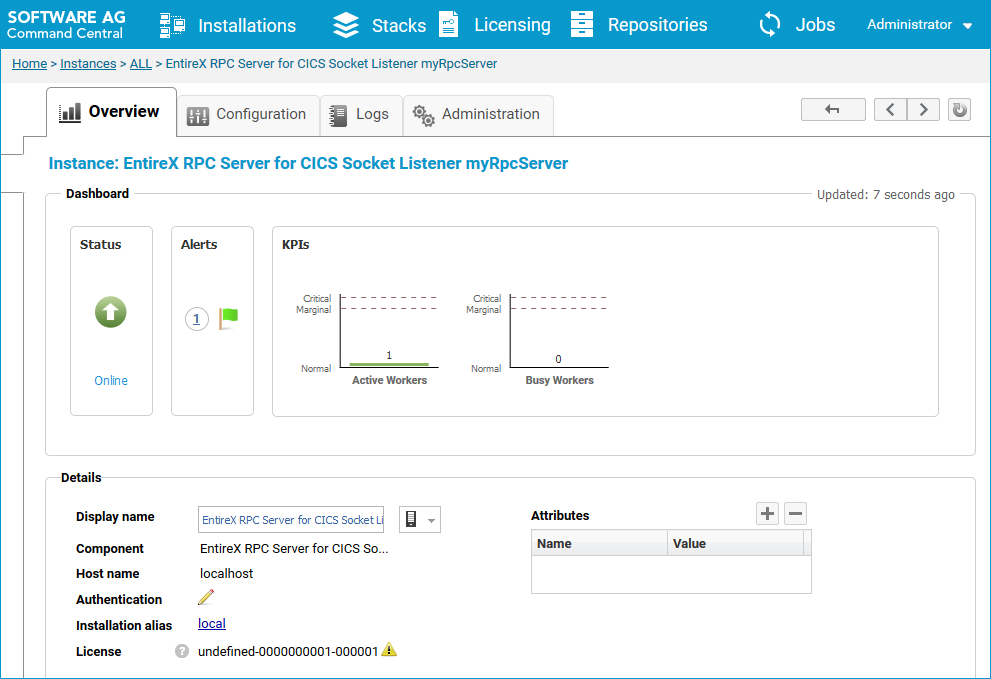The height and width of the screenshot is (679, 991).
Task: Open the Repositories section
Action: click(x=657, y=25)
